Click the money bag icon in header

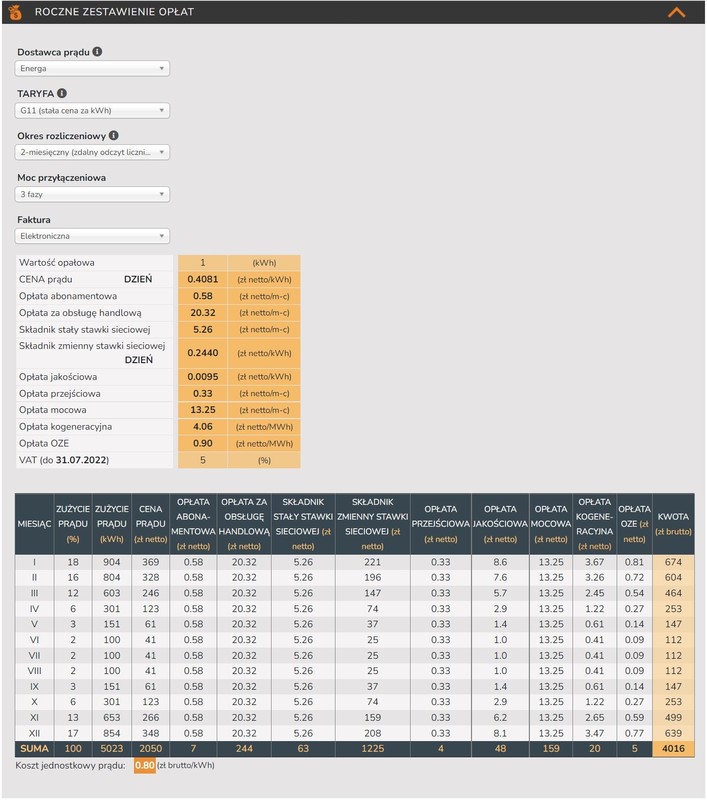coord(15,12)
